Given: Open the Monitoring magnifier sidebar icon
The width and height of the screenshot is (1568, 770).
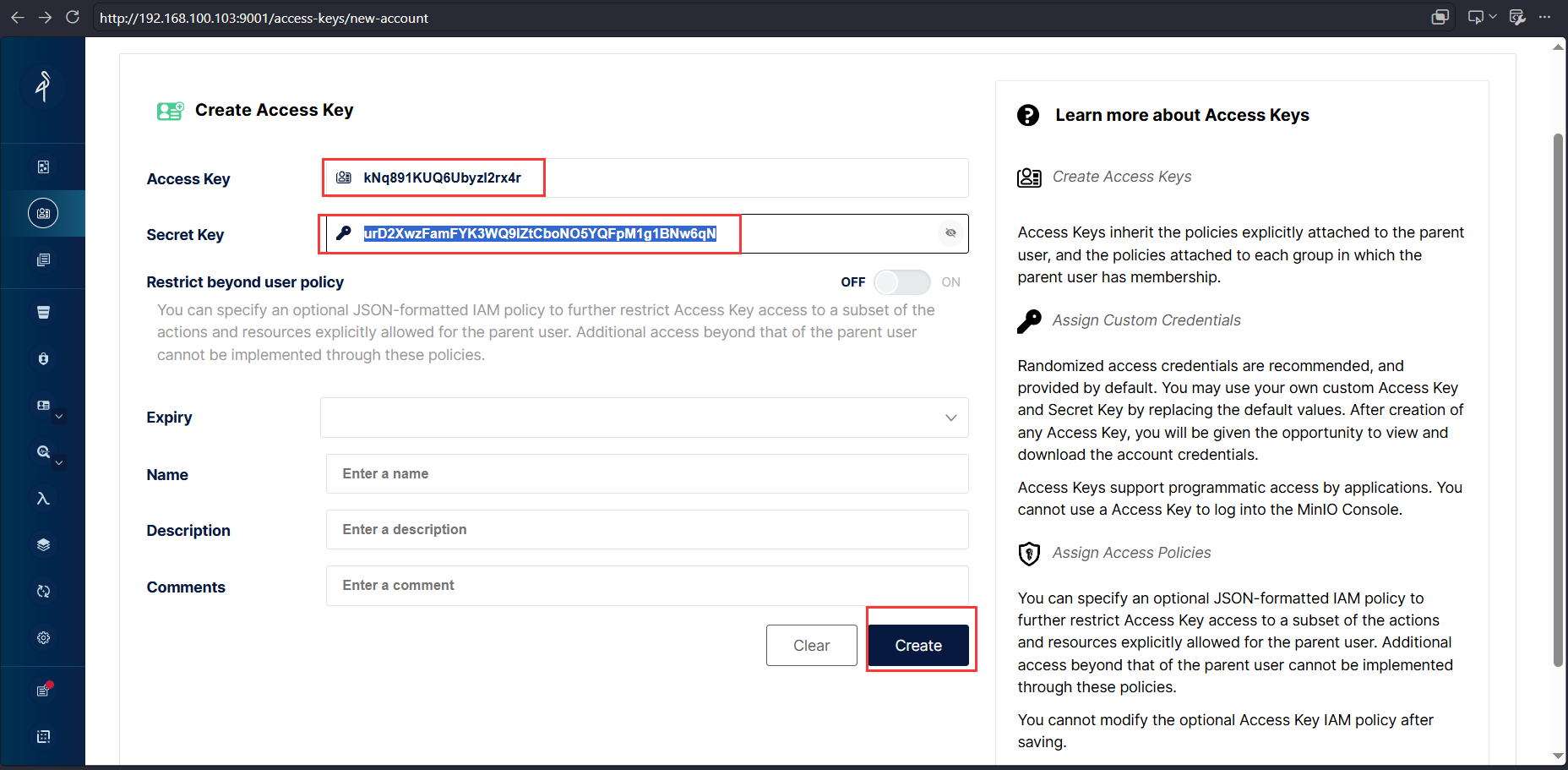Looking at the screenshot, I should pyautogui.click(x=43, y=452).
